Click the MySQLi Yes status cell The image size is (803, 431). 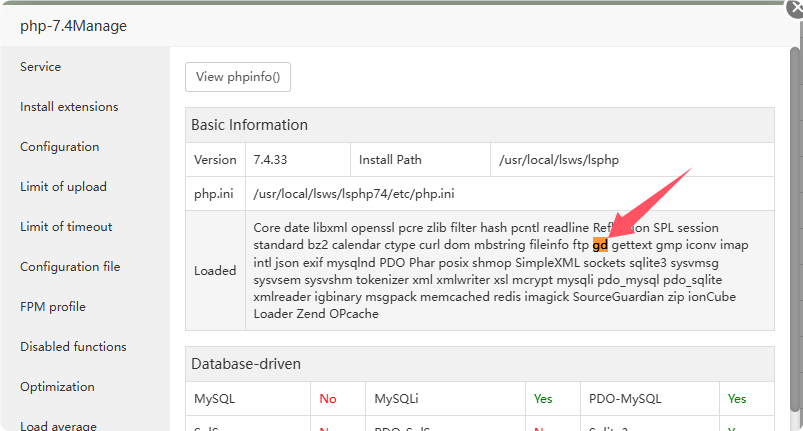click(543, 399)
